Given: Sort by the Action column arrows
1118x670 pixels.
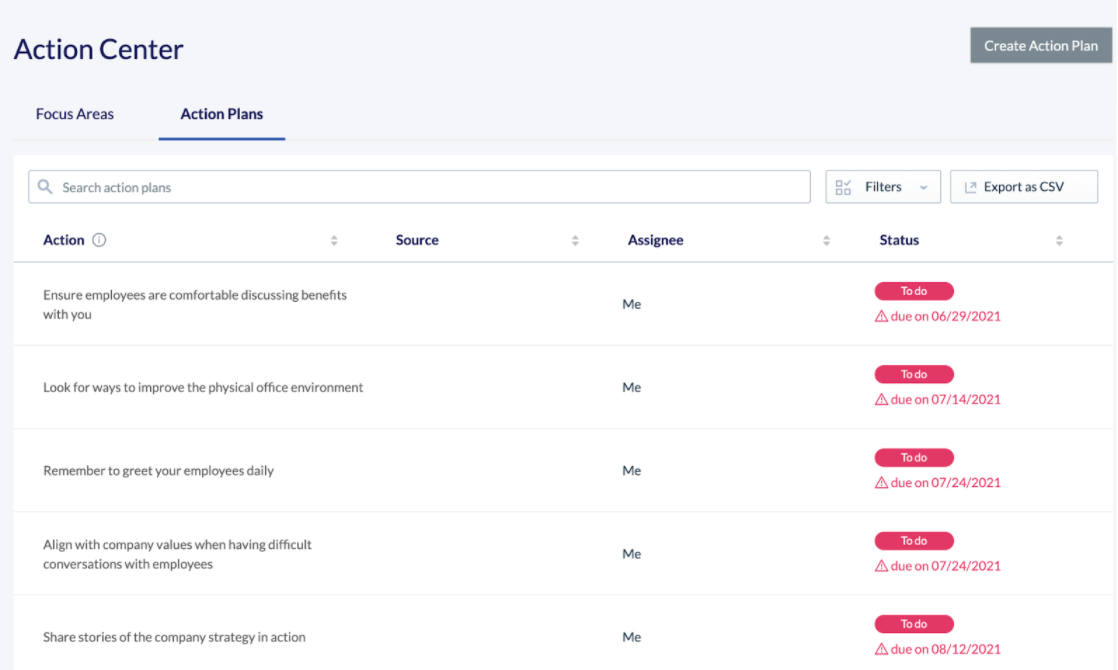Looking at the screenshot, I should [334, 241].
